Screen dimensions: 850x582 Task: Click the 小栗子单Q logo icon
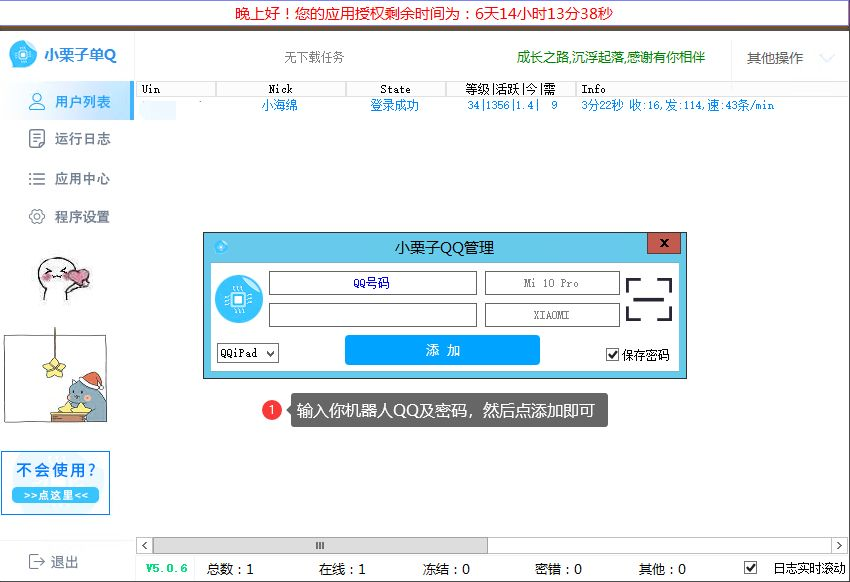click(x=23, y=54)
